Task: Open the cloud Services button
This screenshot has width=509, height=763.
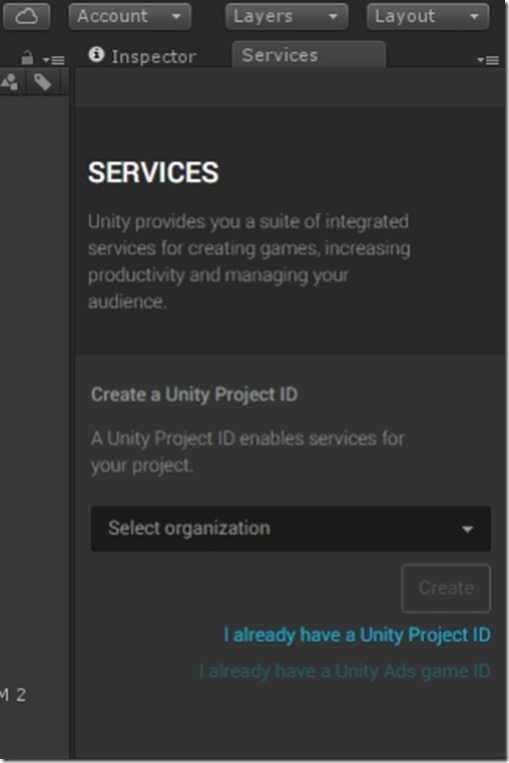Action: tap(26, 16)
